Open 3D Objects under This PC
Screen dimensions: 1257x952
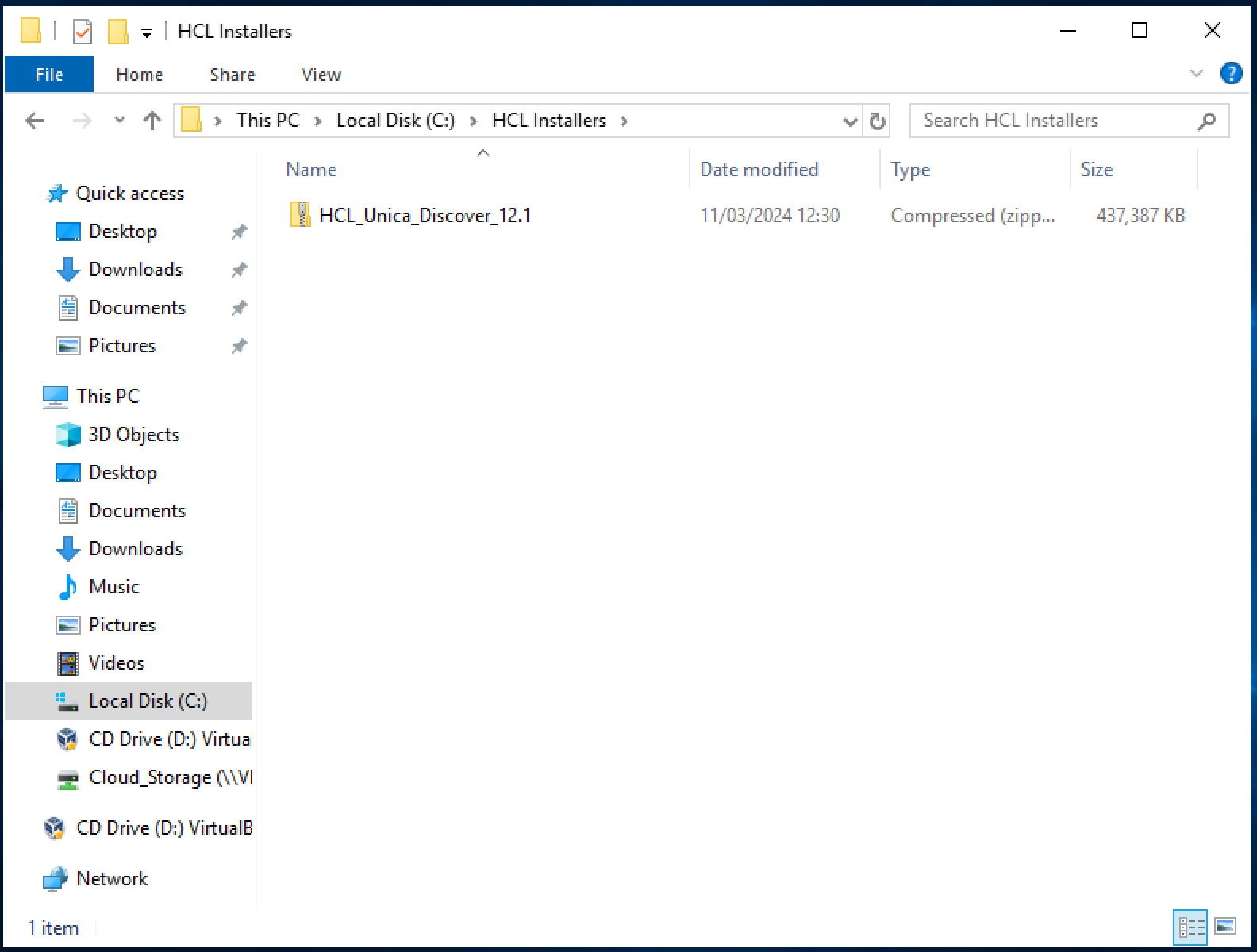(x=134, y=435)
